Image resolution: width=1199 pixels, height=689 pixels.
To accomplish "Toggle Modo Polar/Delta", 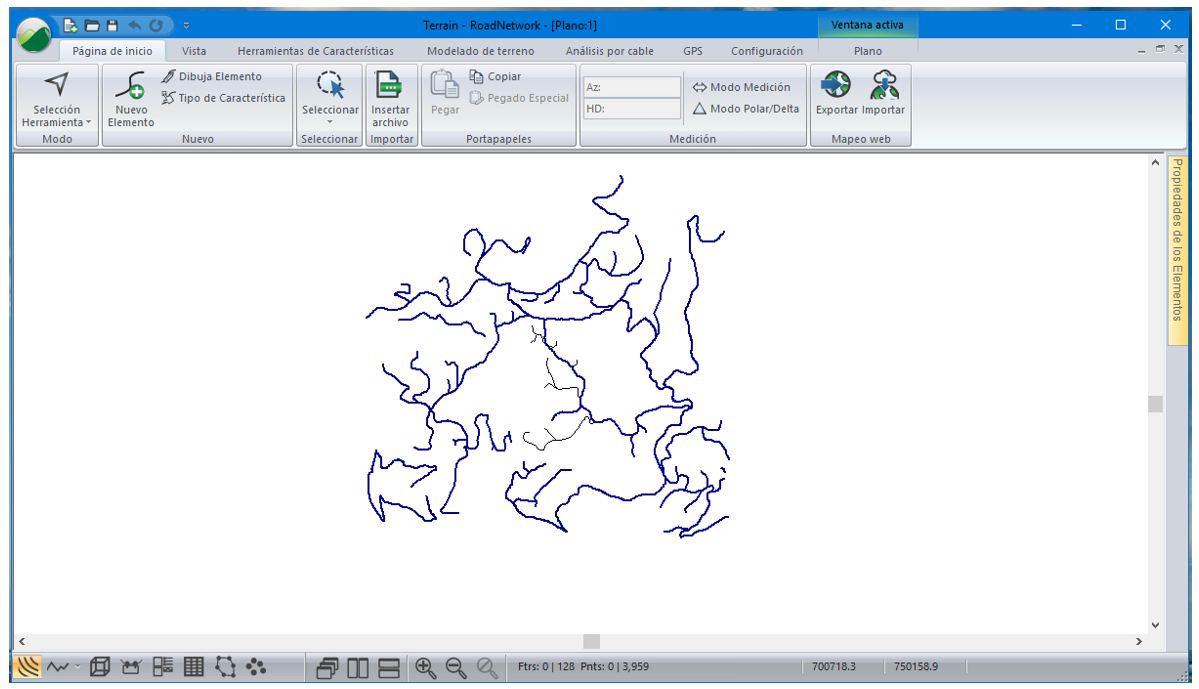I will click(x=746, y=109).
